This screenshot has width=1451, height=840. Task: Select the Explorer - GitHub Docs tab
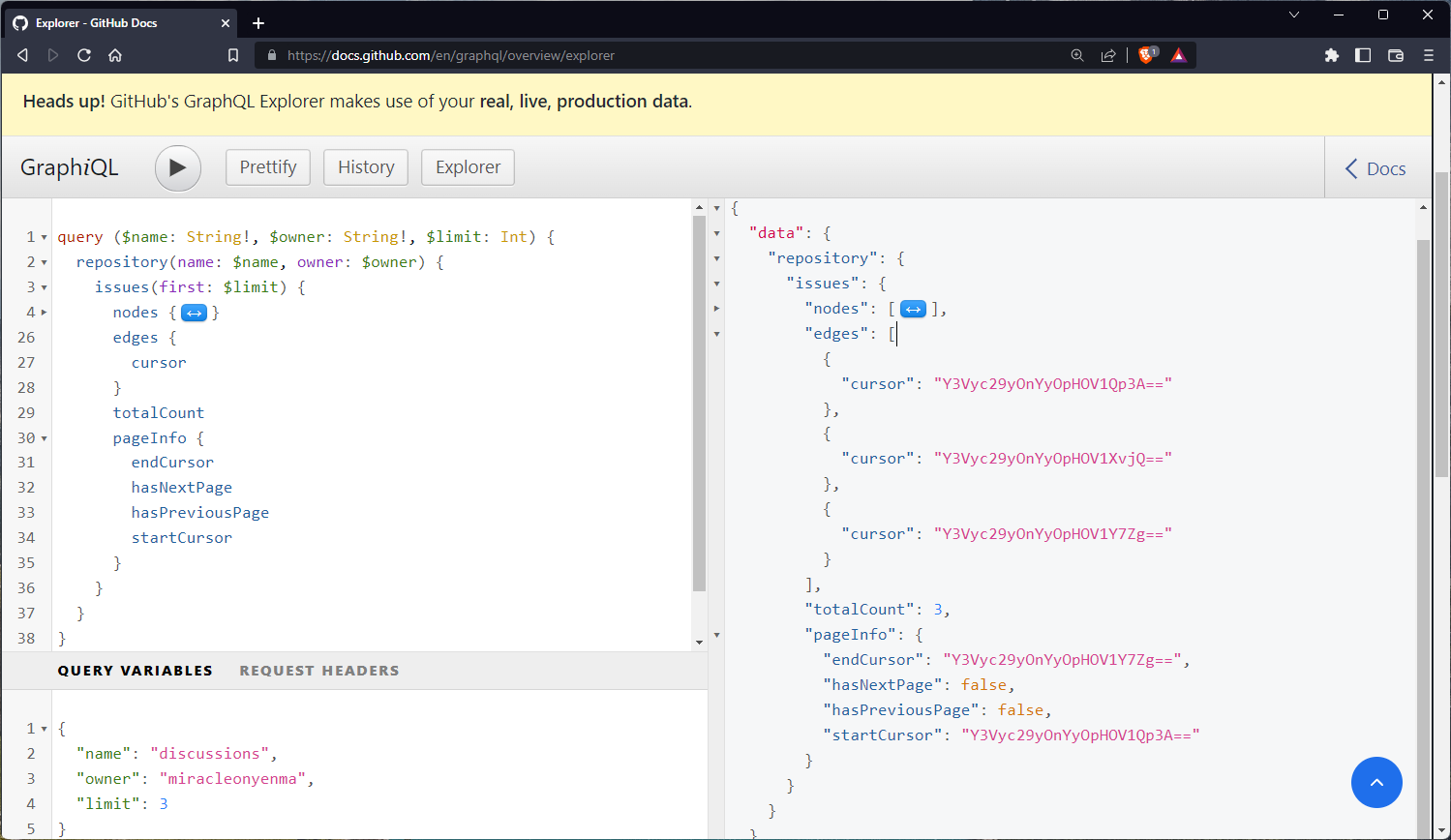pos(120,23)
